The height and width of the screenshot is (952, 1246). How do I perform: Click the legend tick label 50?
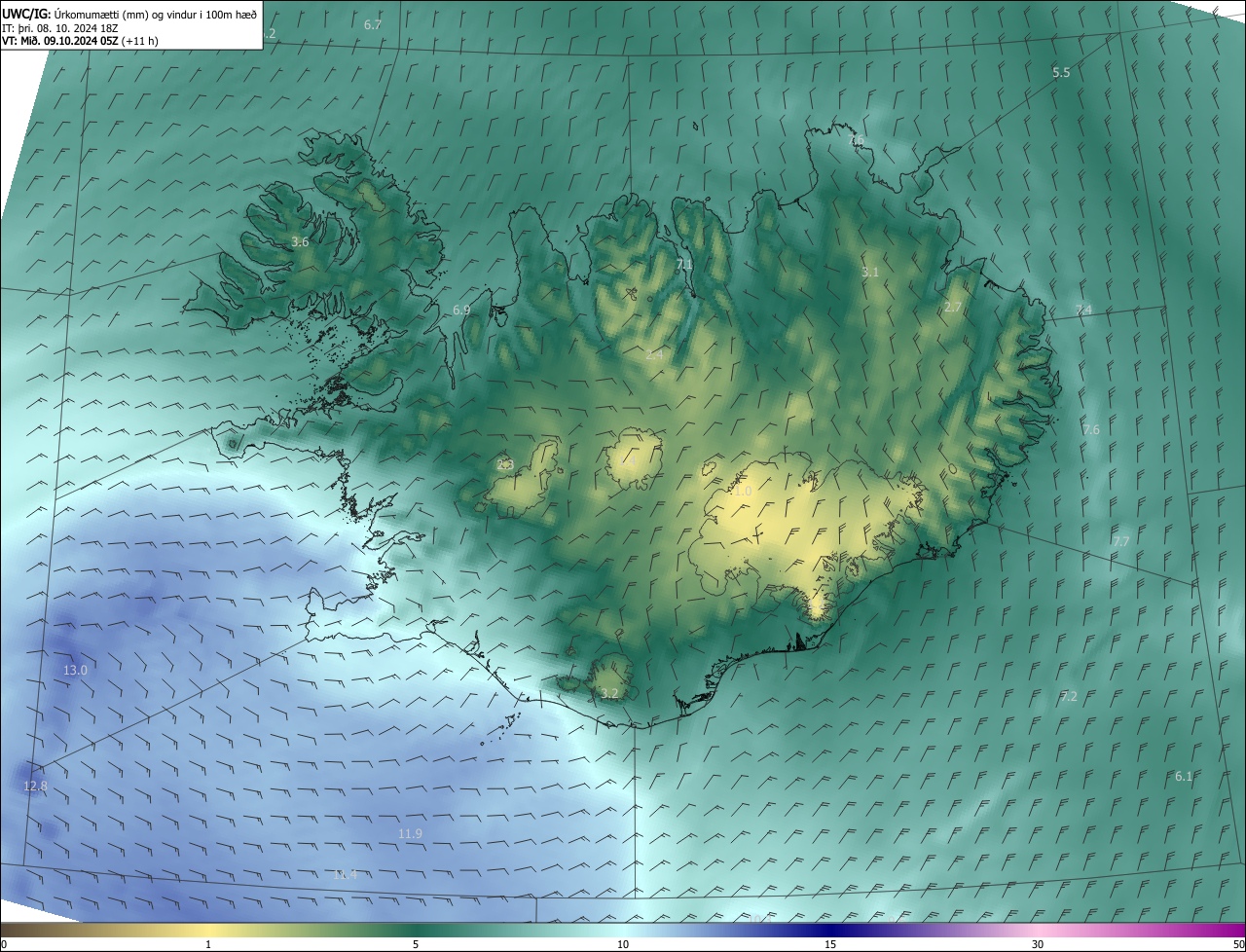coord(1238,944)
